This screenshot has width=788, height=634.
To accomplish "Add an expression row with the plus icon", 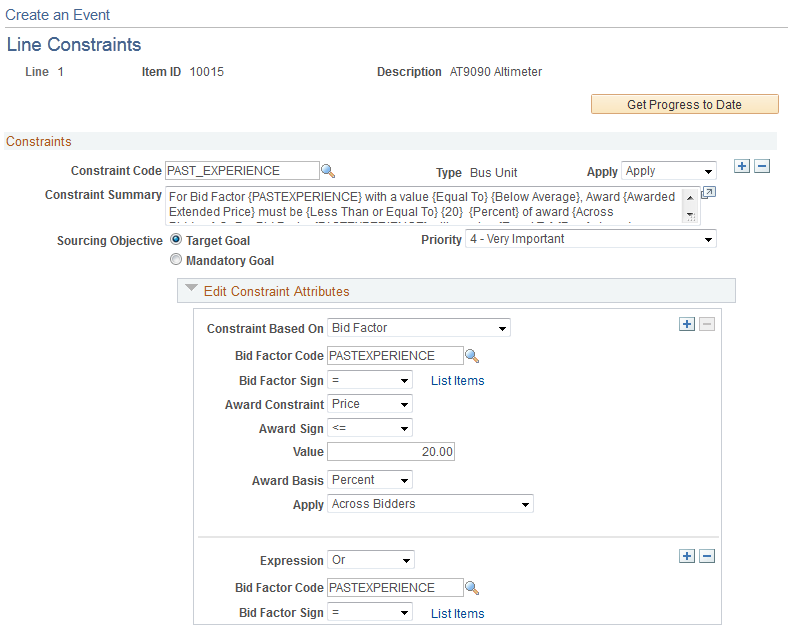I will [687, 556].
